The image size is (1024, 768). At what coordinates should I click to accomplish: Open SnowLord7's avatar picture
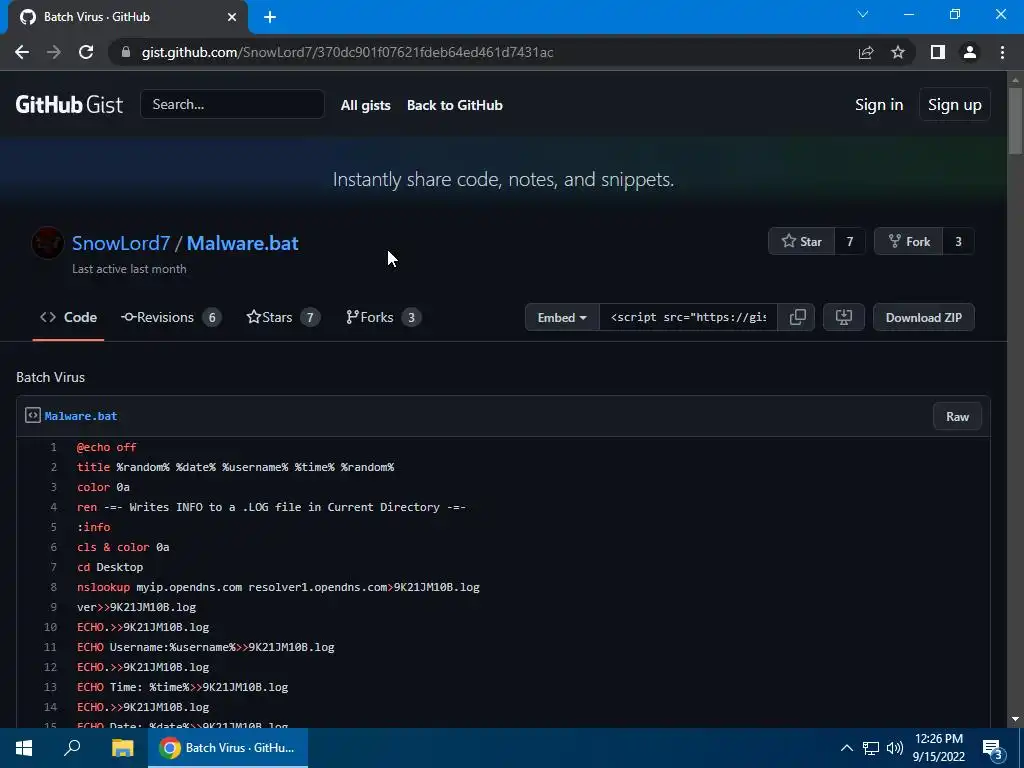point(48,243)
